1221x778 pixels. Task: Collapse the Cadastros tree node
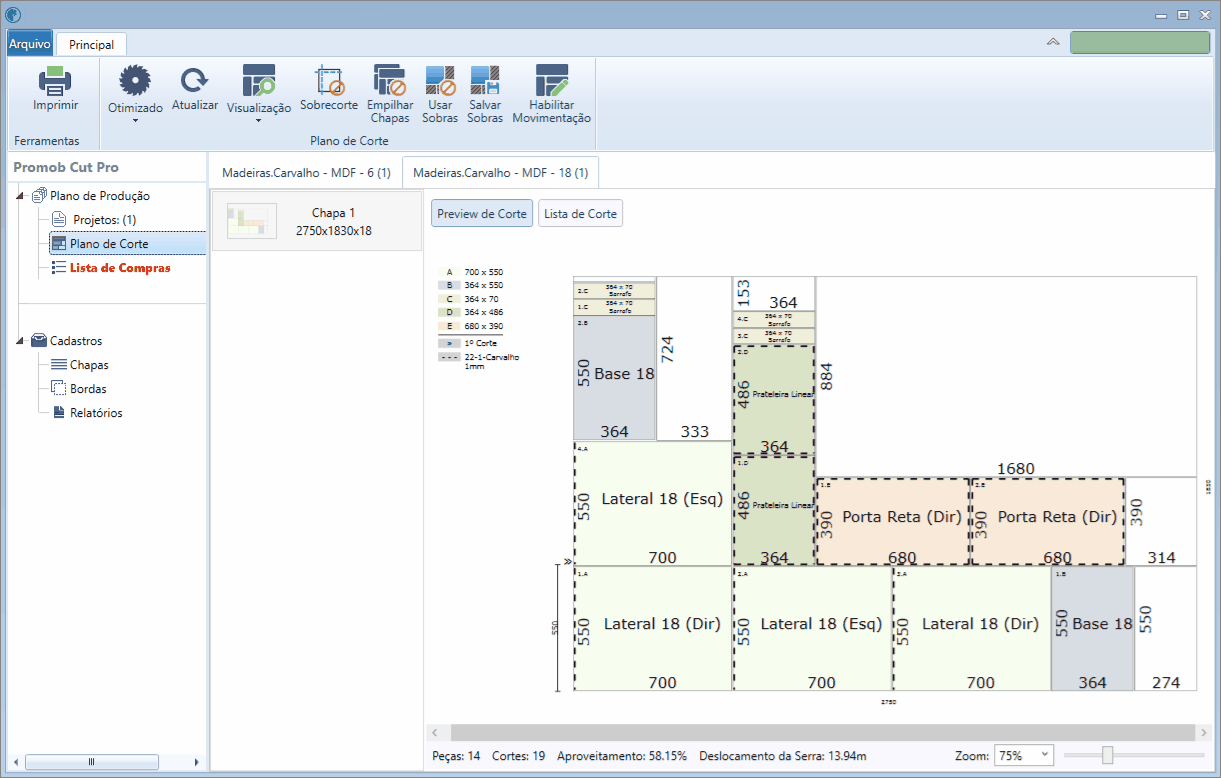click(20, 341)
